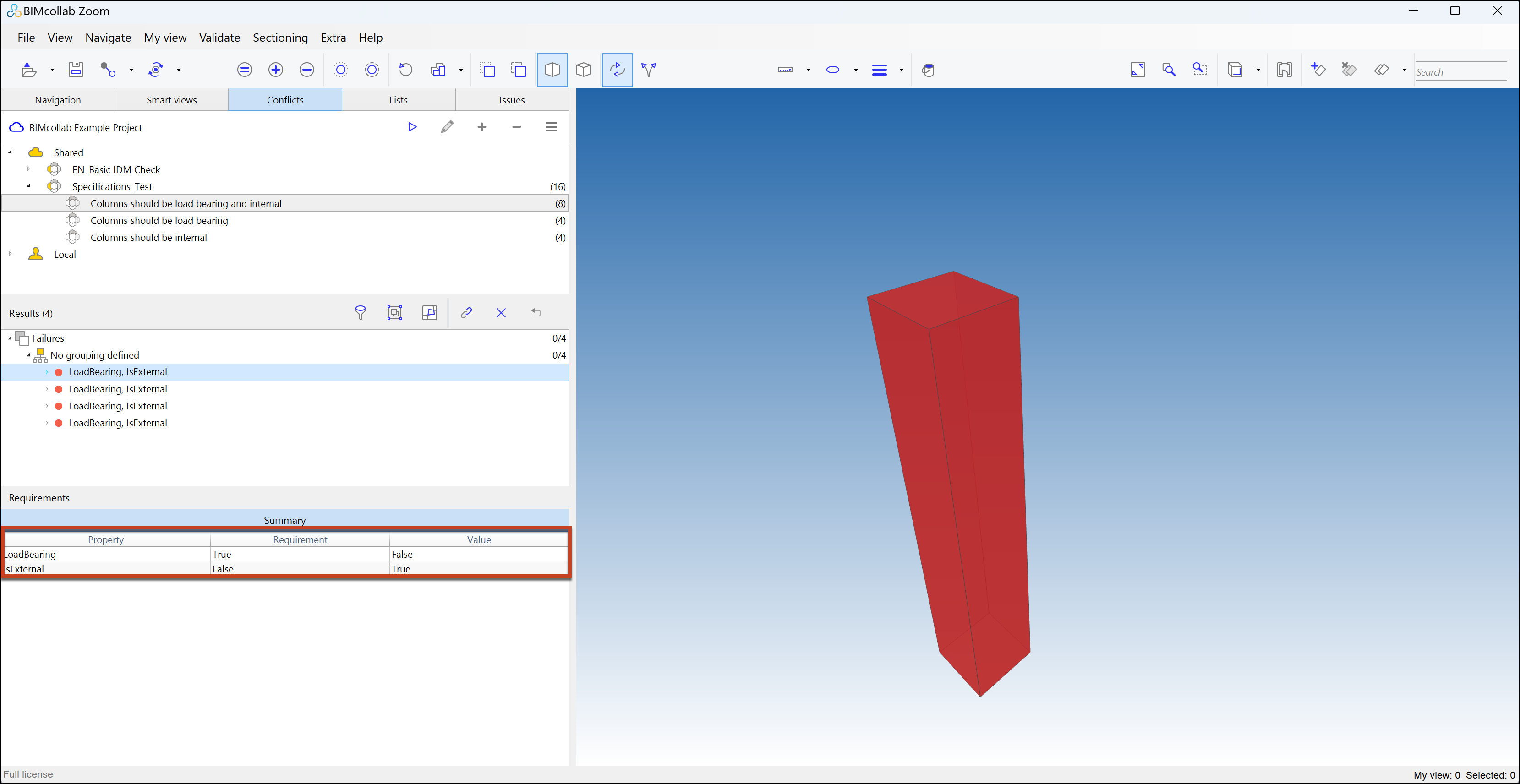This screenshot has height=784, width=1520.
Task: Click the plus add icon in Conflicts panel
Action: click(482, 127)
